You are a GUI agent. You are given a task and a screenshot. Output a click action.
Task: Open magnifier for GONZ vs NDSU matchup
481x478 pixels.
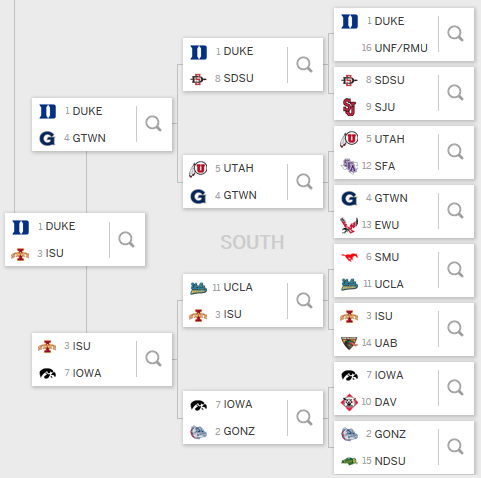(455, 447)
